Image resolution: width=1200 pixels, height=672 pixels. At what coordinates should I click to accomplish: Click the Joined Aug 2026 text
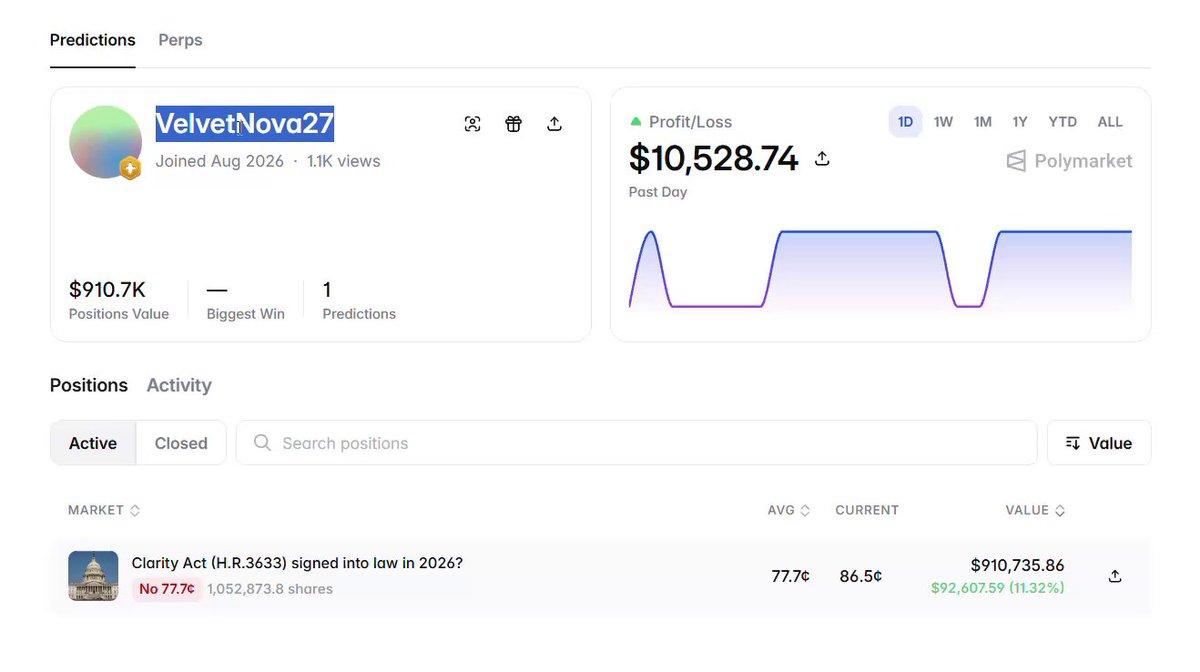(220, 161)
